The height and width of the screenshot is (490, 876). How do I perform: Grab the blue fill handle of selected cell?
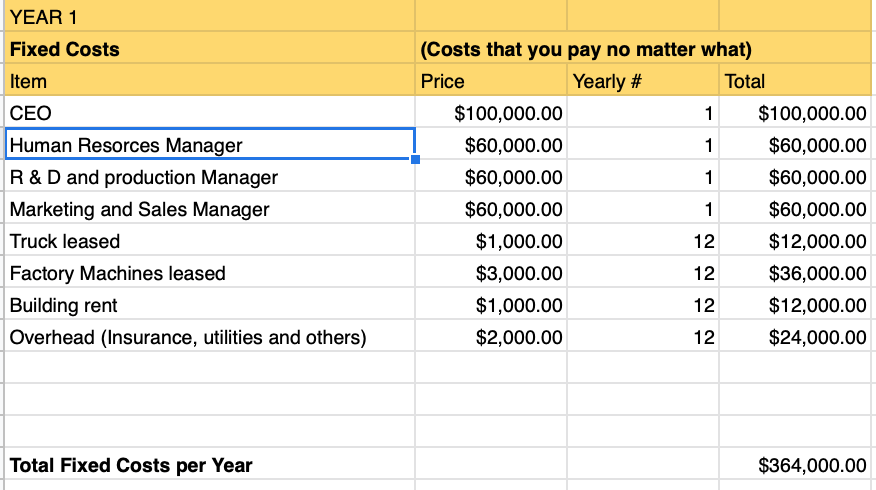(x=415, y=159)
